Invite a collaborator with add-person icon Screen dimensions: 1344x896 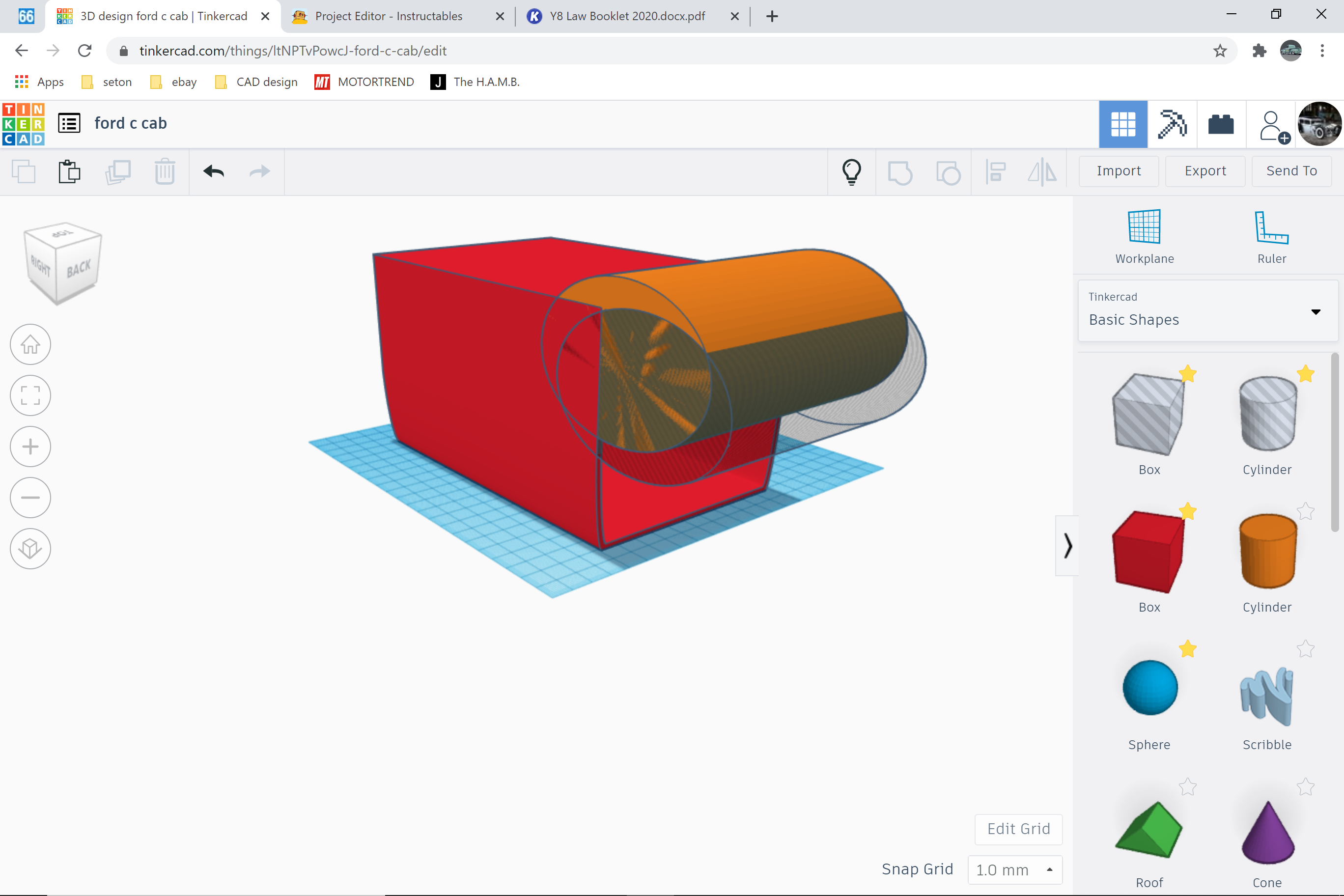(1274, 127)
